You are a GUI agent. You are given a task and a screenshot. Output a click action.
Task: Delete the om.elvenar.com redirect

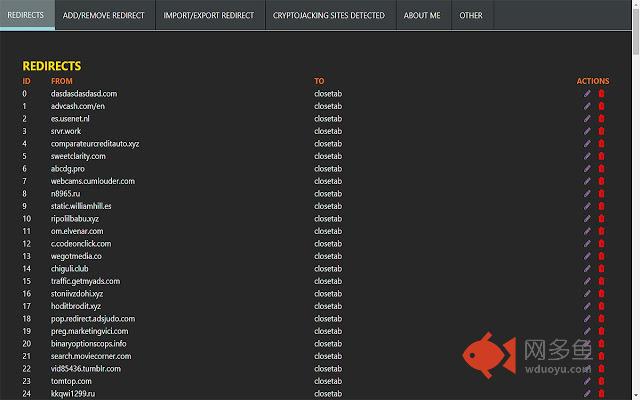(x=601, y=231)
